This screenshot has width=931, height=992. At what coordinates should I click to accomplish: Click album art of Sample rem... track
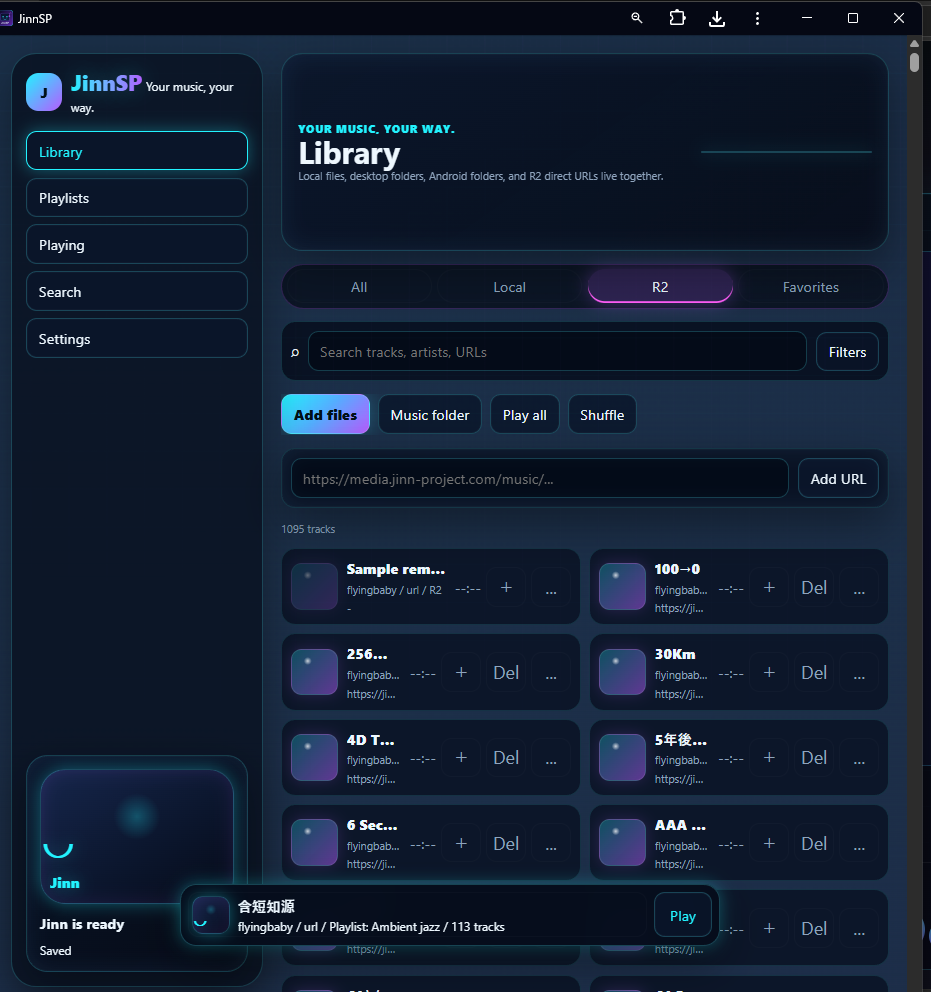click(x=314, y=586)
